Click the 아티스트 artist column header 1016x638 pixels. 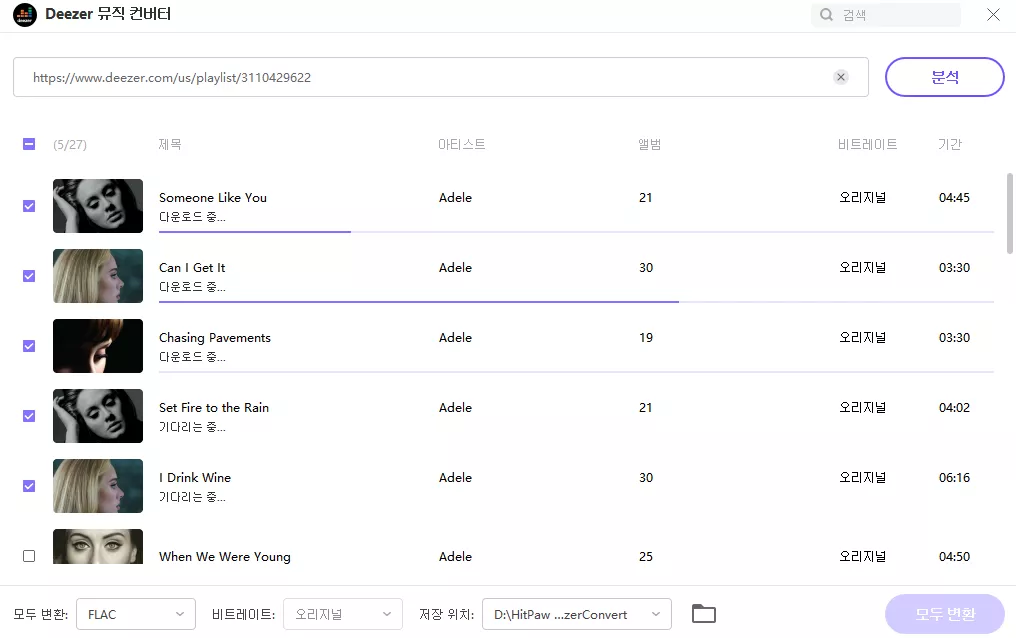coord(461,144)
